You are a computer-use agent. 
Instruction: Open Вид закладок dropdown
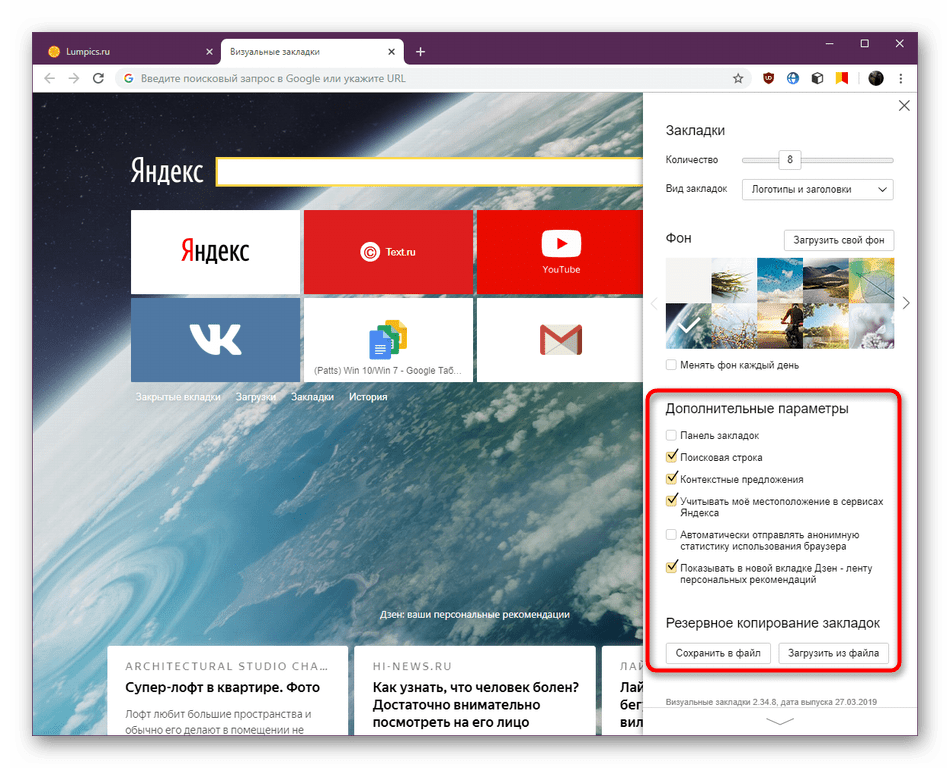point(817,190)
